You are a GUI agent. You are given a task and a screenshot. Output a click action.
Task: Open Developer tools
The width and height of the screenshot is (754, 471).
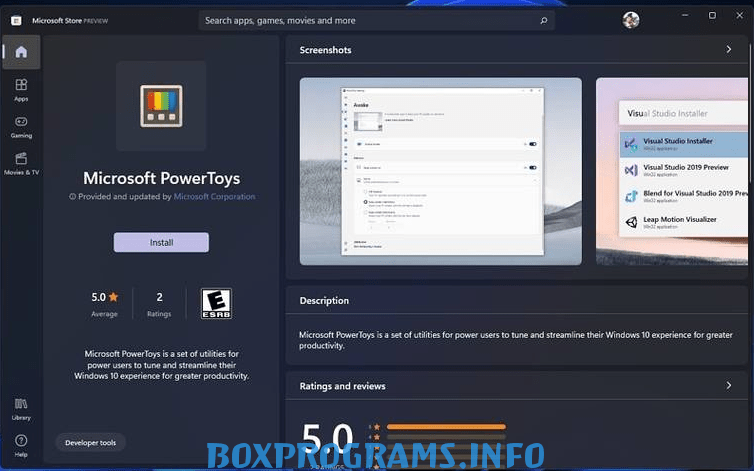click(90, 443)
